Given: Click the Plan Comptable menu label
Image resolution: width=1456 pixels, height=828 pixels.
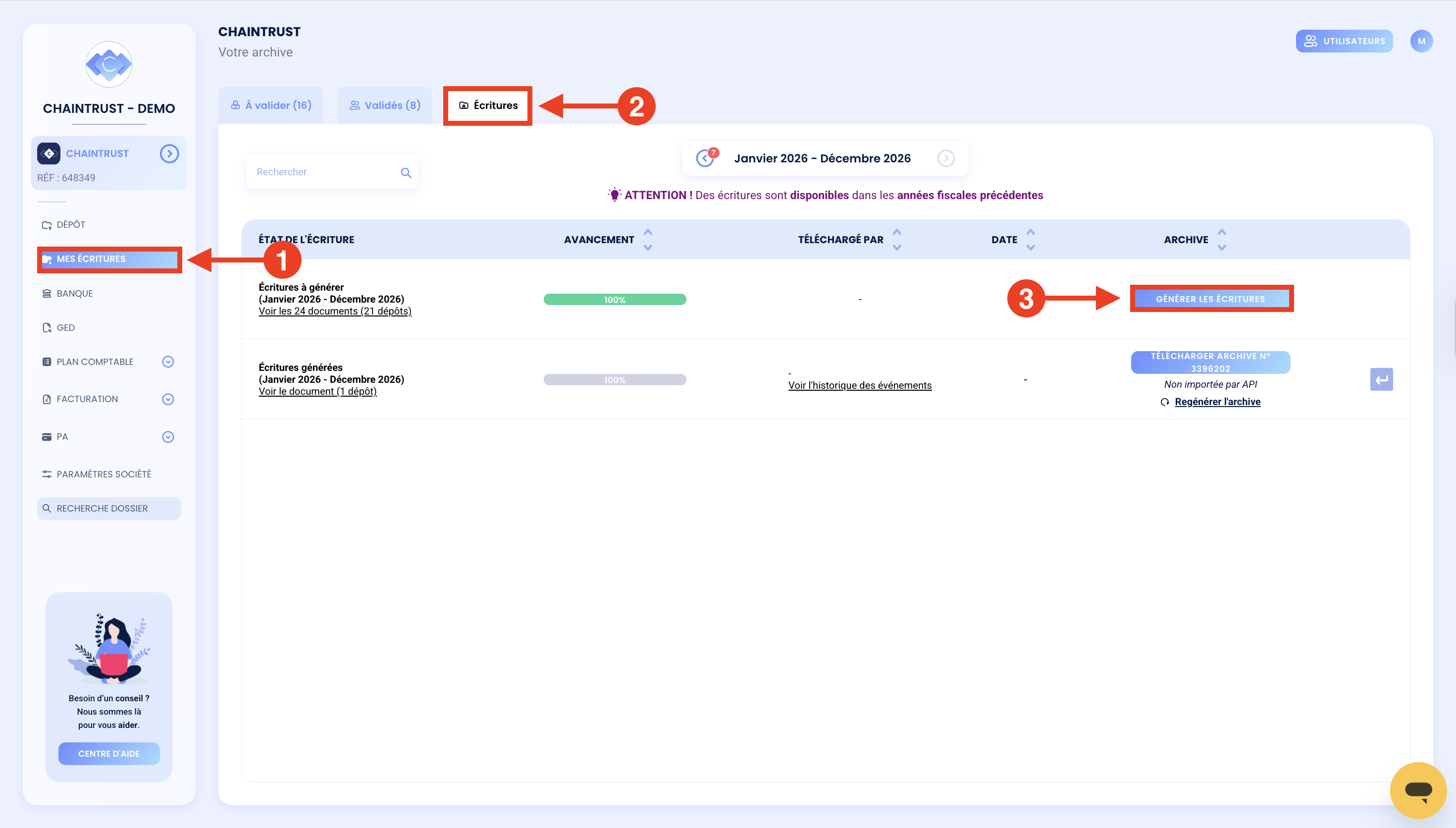Looking at the screenshot, I should point(95,362).
